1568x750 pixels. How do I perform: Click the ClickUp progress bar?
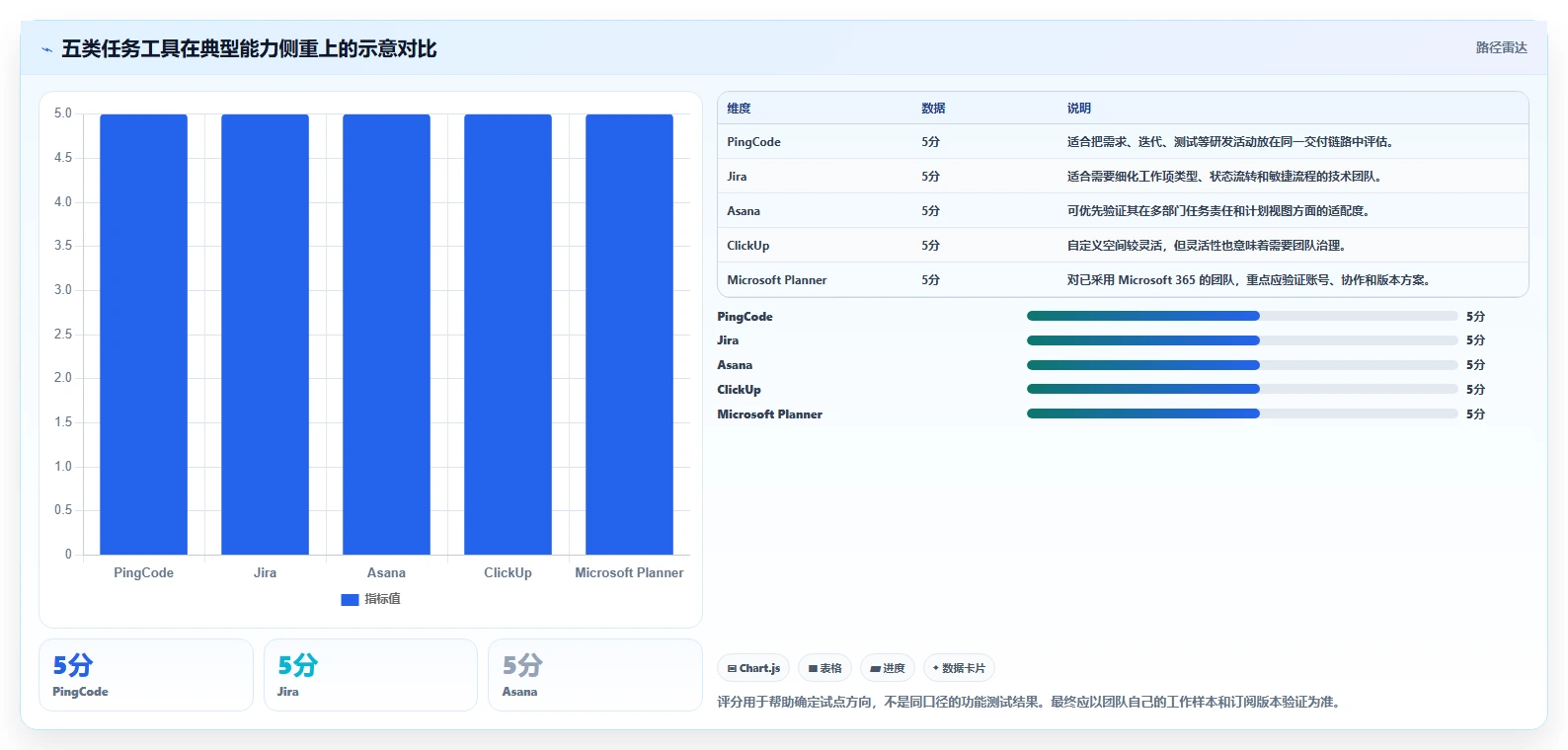(1242, 390)
